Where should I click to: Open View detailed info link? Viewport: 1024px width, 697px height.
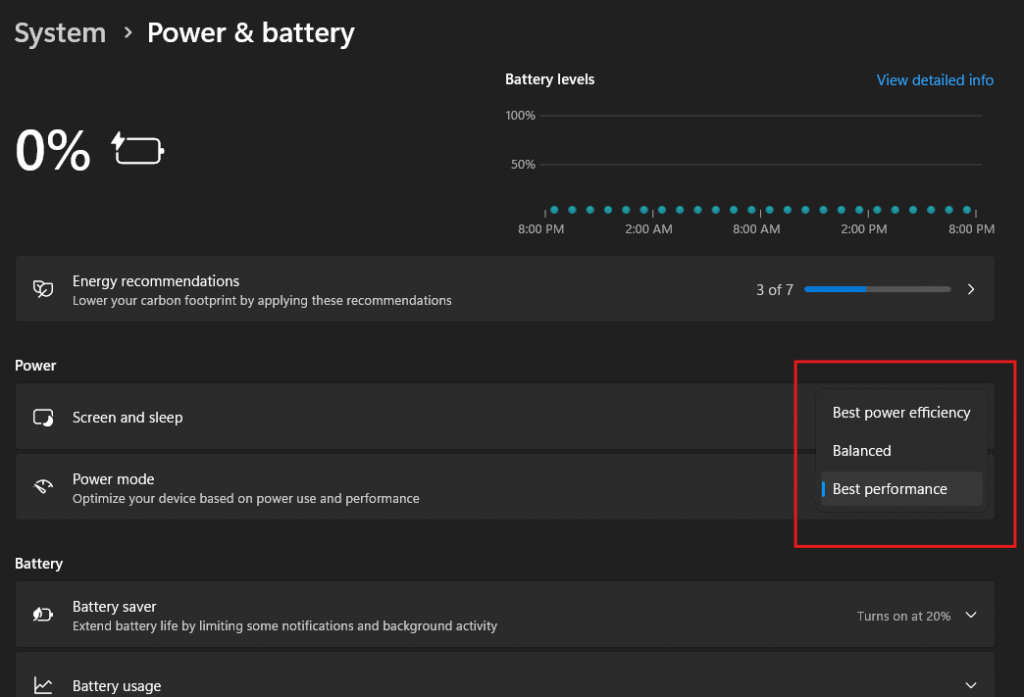coord(935,80)
